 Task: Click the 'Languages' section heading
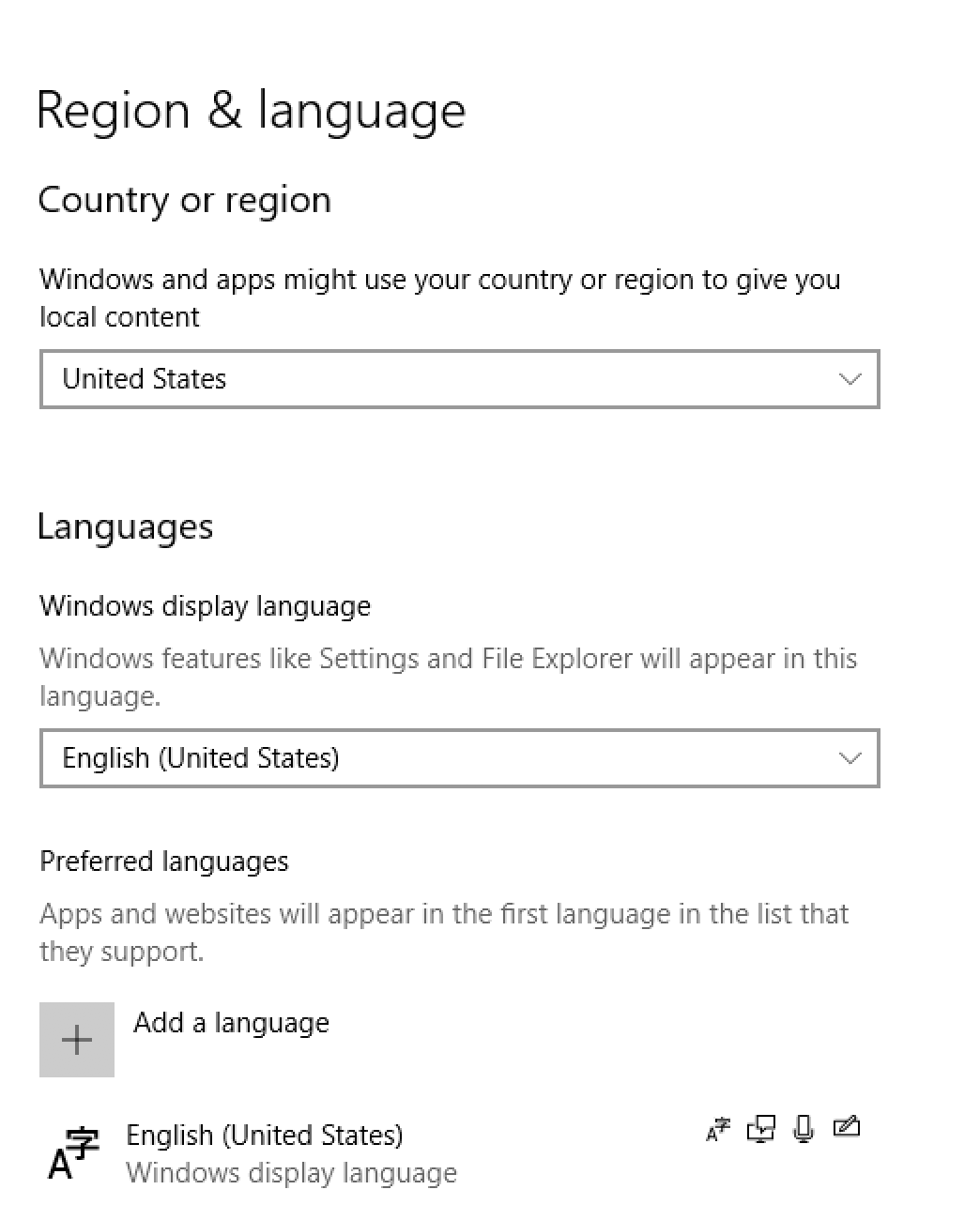pos(126,526)
